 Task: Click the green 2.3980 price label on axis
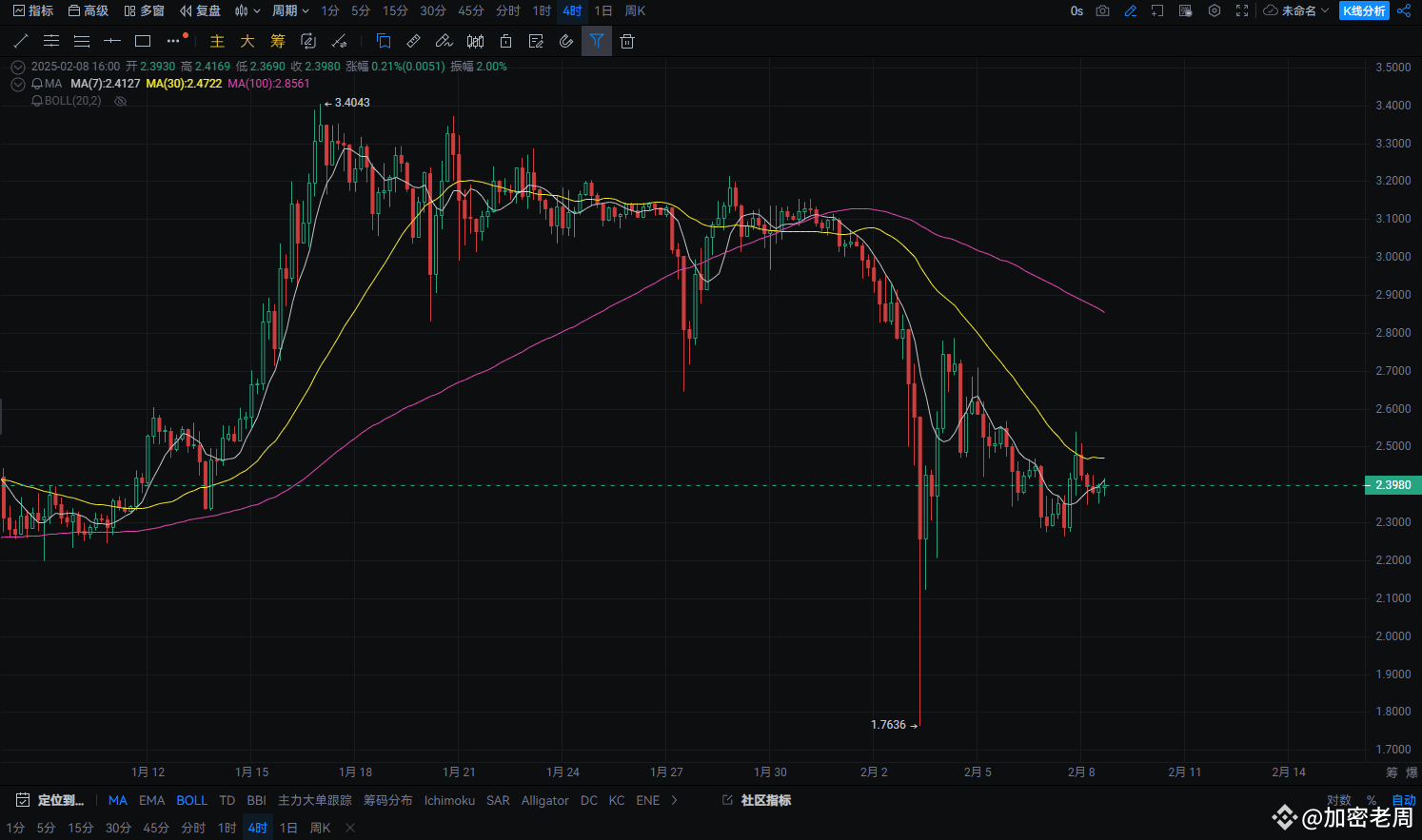point(1392,484)
